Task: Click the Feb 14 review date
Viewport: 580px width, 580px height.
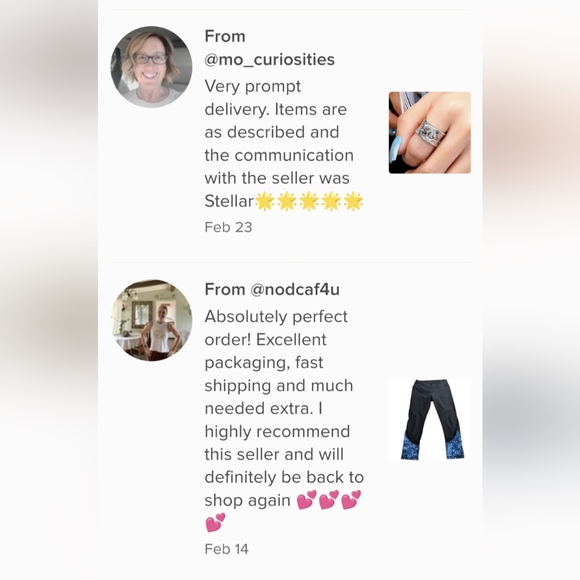Action: [x=226, y=549]
